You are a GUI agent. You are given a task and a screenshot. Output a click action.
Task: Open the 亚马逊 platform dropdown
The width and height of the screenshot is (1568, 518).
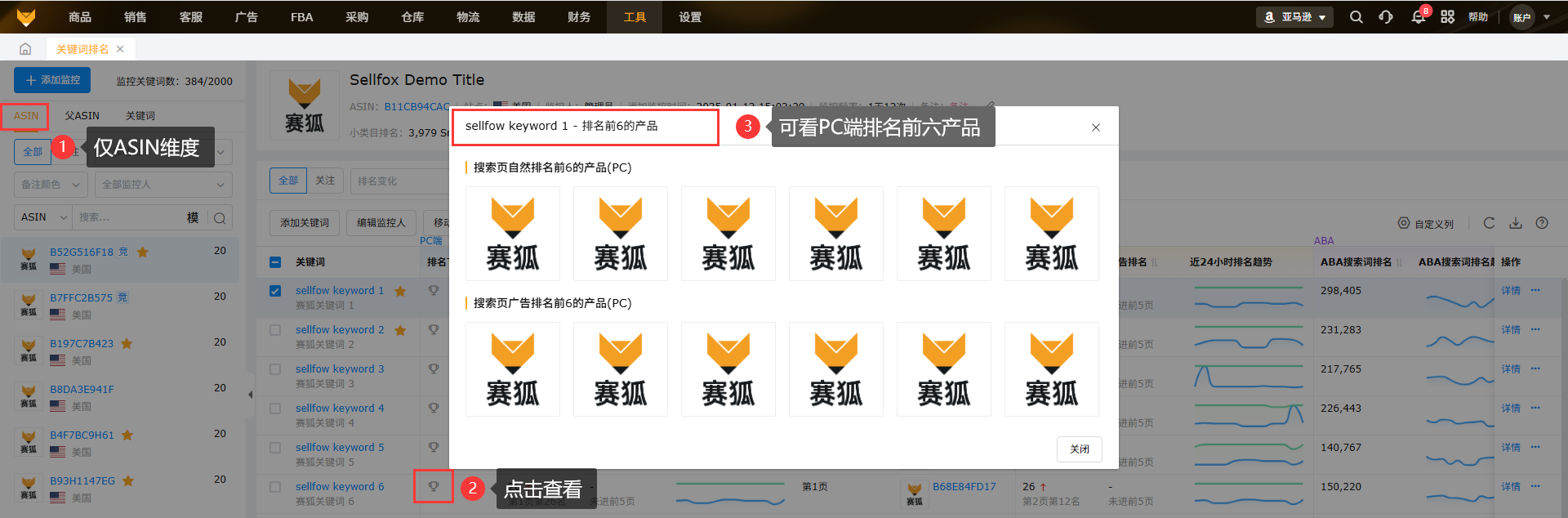(1294, 16)
